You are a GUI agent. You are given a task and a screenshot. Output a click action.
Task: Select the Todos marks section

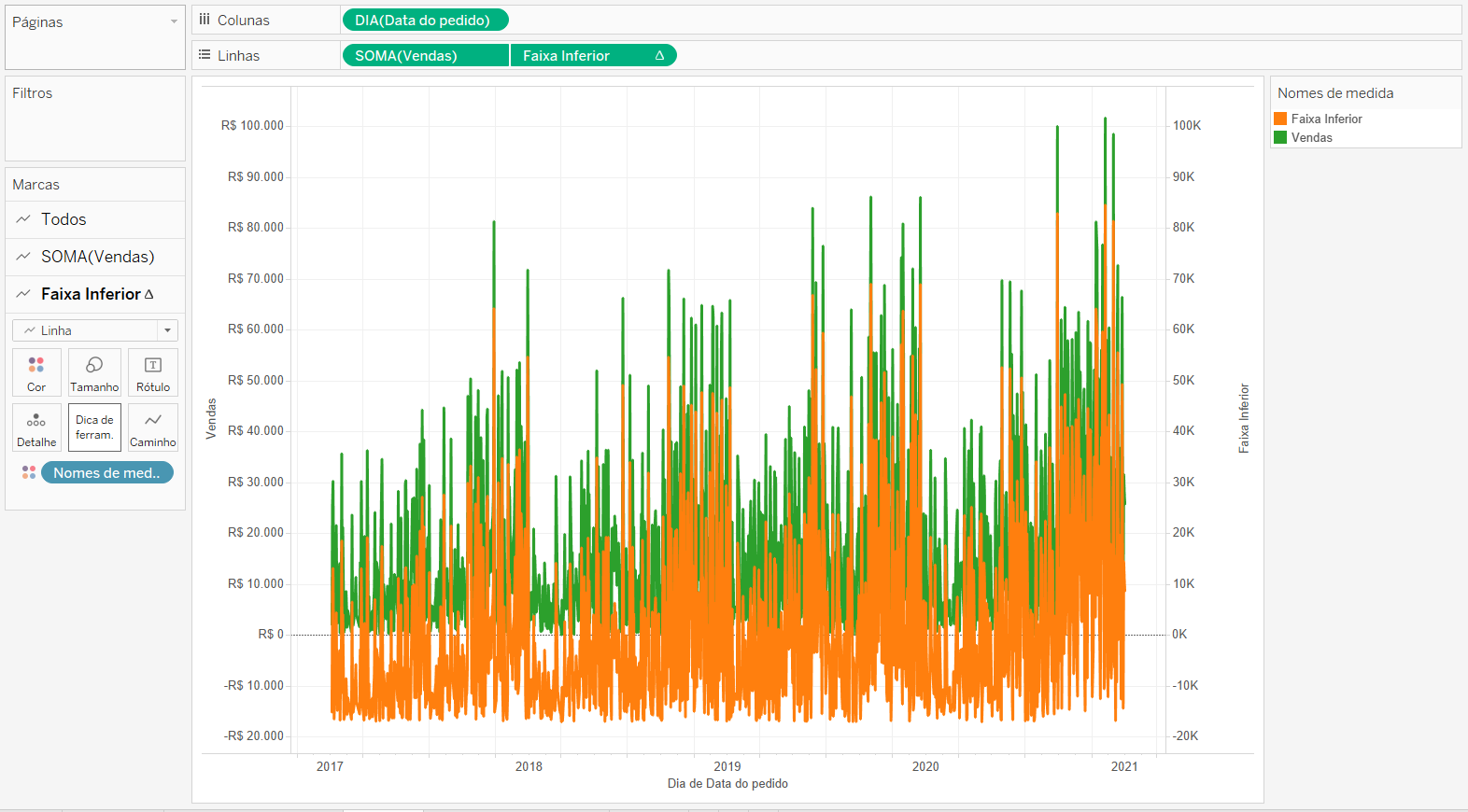[95, 219]
